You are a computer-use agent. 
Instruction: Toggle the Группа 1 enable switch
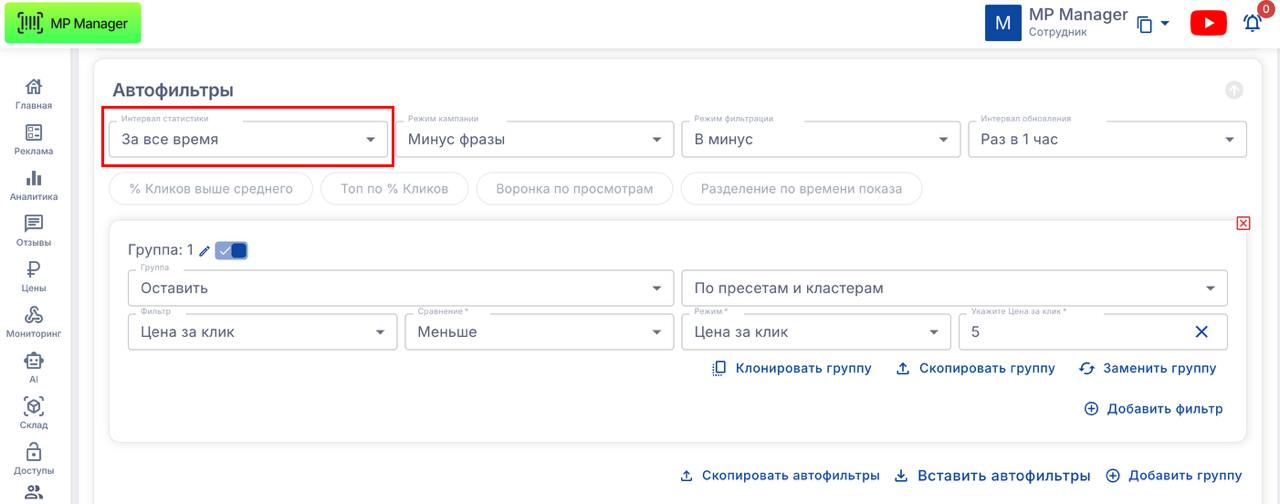[x=232, y=251]
